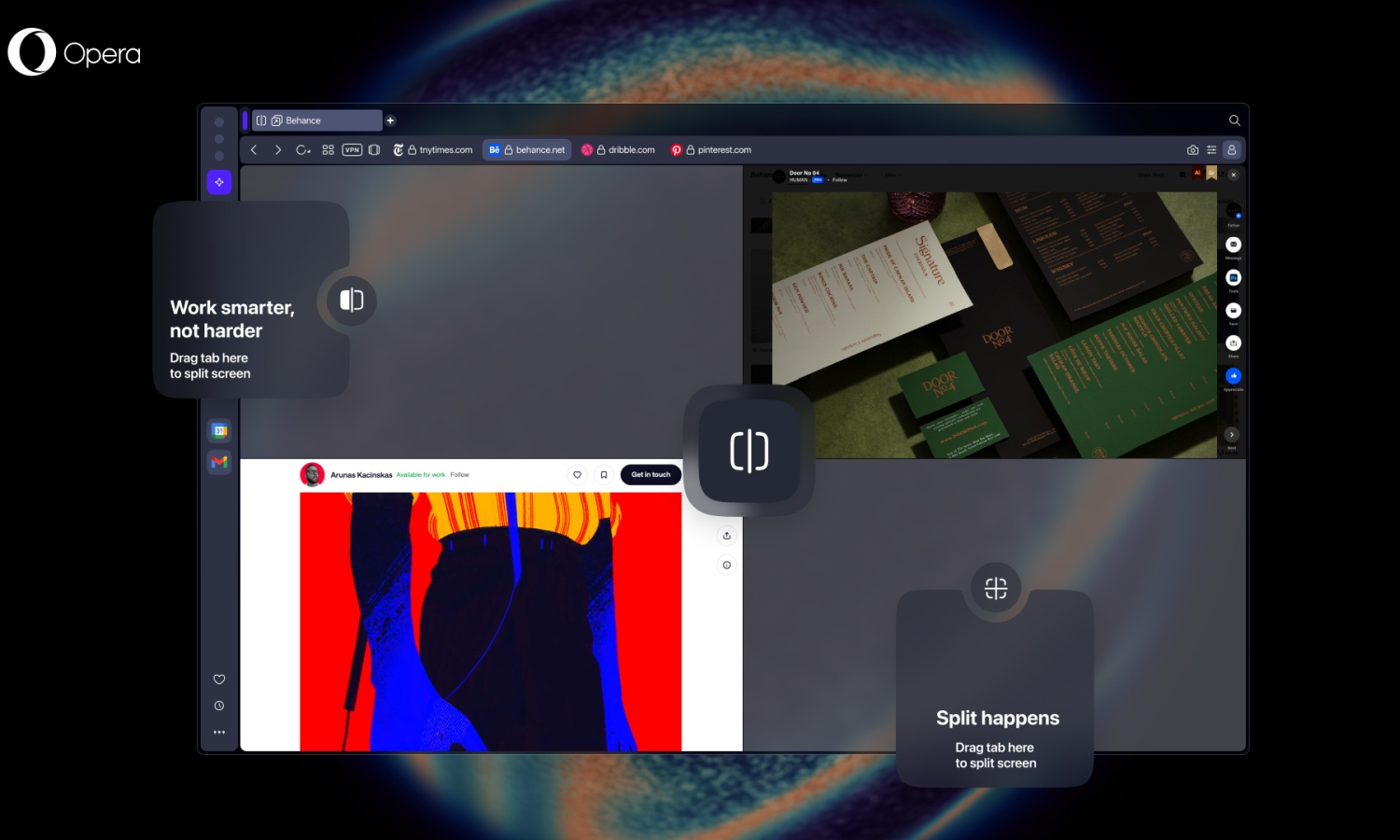Toggle Appreciate thumbs-up on Behance project
This screenshot has height=840, width=1400.
coord(1233,376)
